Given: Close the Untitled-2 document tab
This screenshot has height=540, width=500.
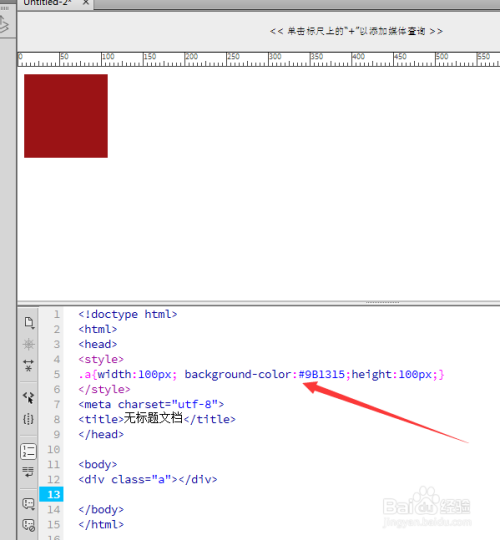Looking at the screenshot, I should (x=86, y=3).
